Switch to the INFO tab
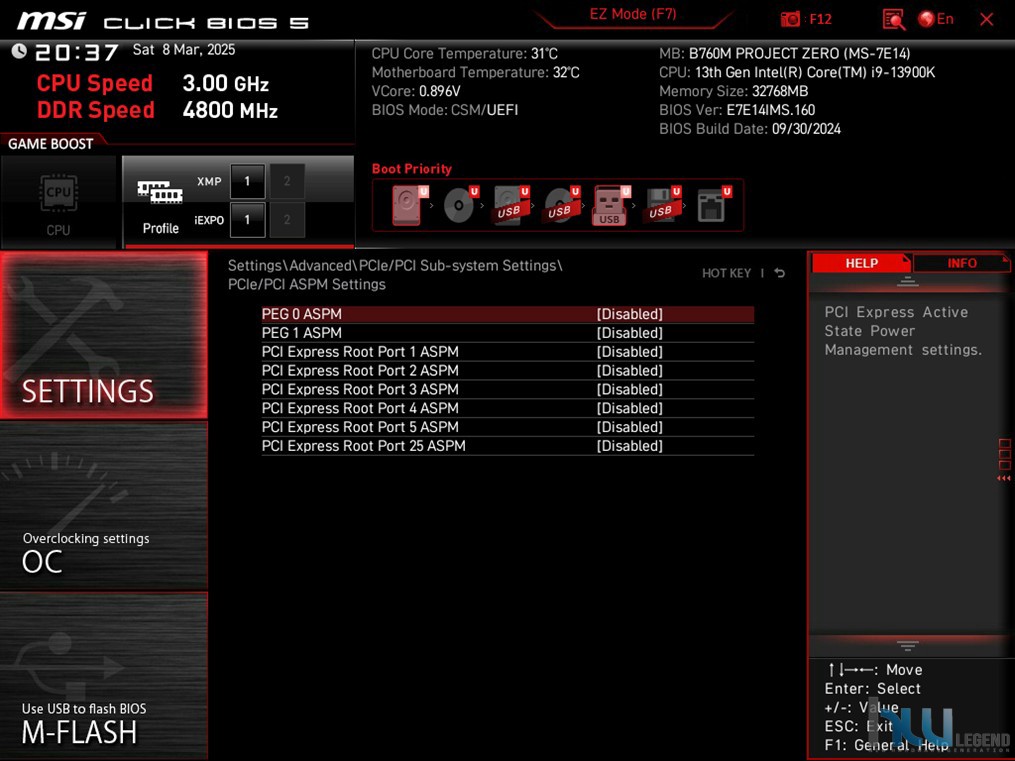 pyautogui.click(x=961, y=263)
